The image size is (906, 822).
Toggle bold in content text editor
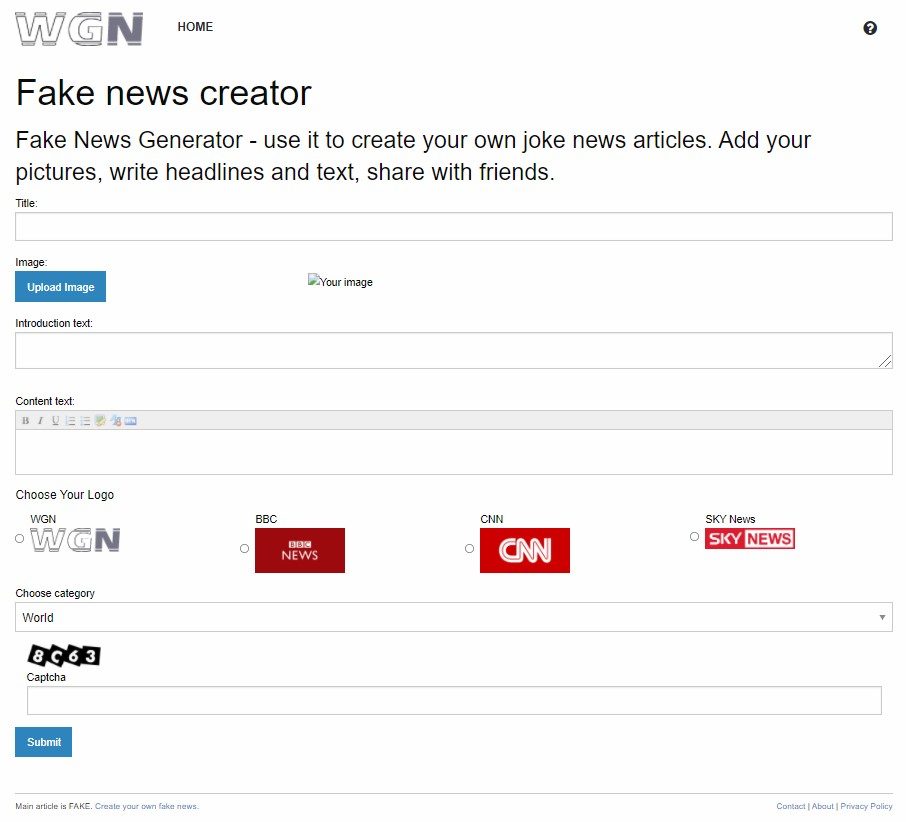25,421
